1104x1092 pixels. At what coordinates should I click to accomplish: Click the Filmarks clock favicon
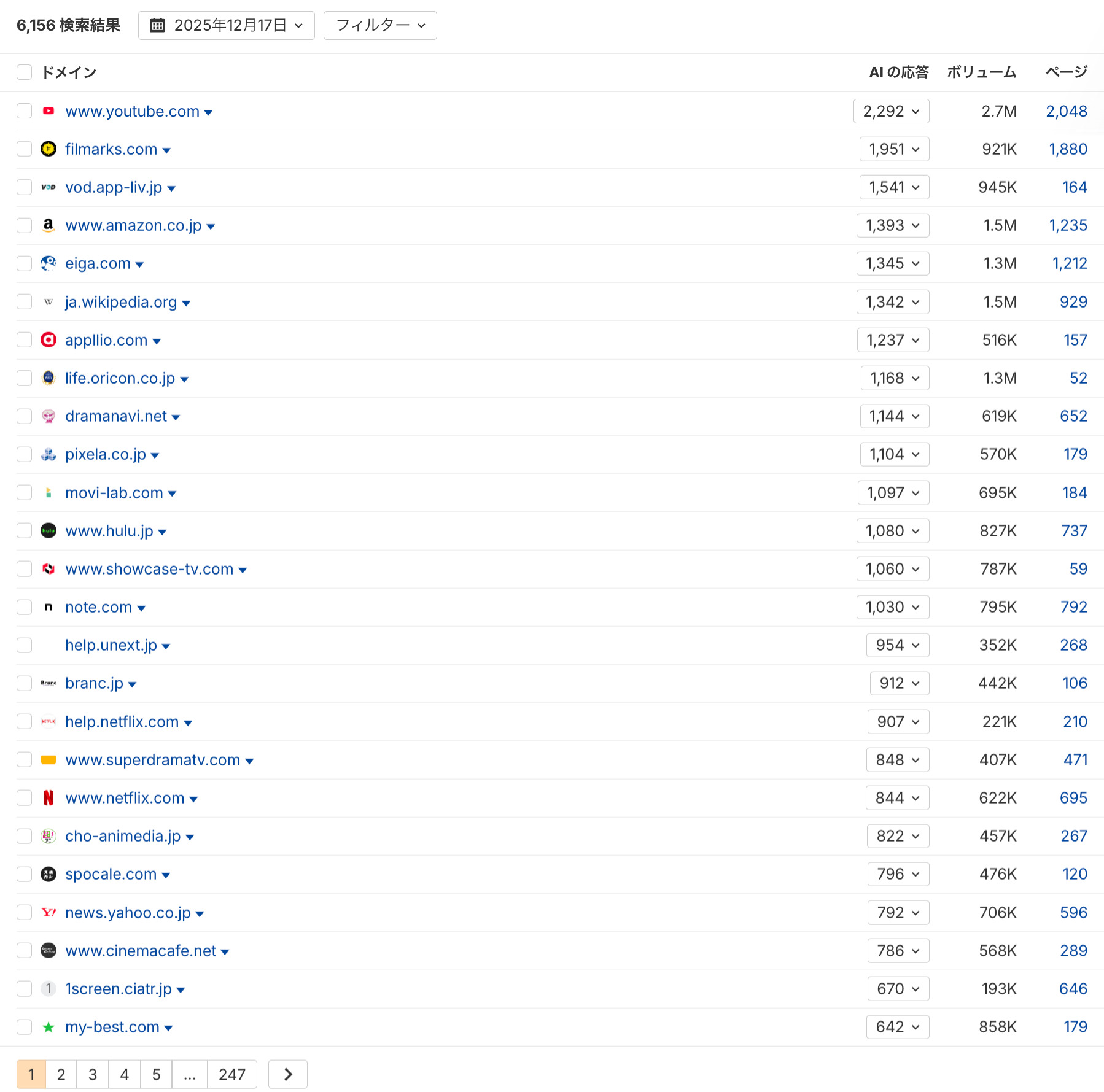pyautogui.click(x=49, y=149)
